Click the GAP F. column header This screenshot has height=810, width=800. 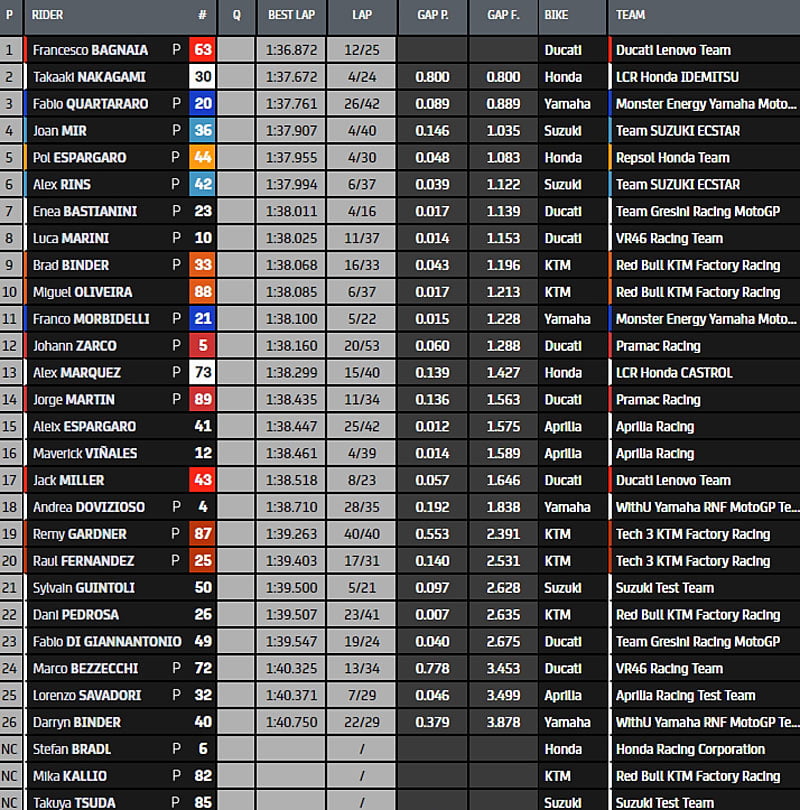pyautogui.click(x=503, y=15)
